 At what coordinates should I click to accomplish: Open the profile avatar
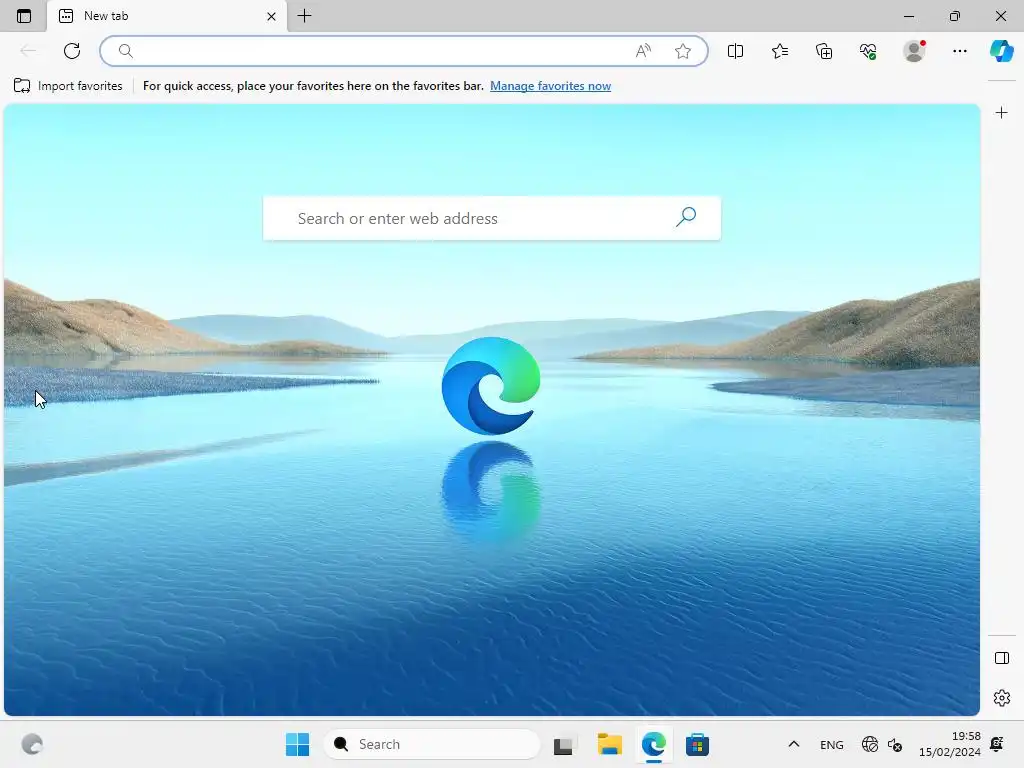click(x=914, y=51)
